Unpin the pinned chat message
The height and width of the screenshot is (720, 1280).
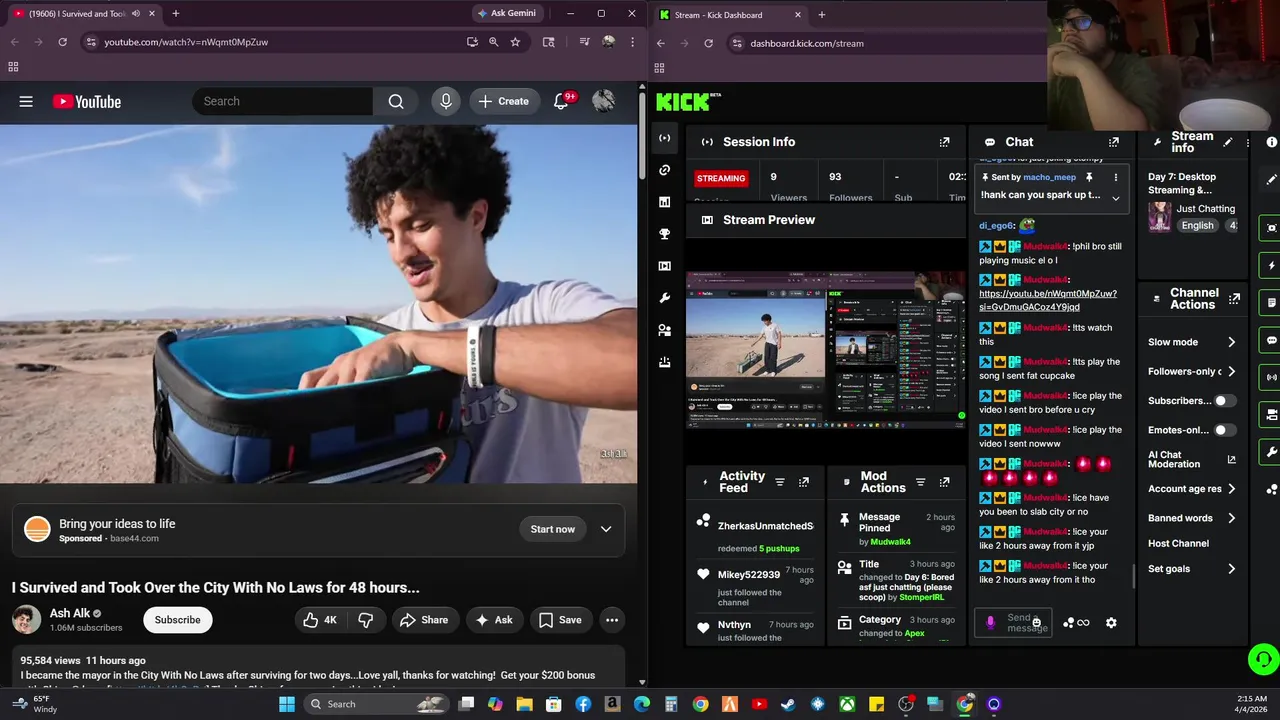1089,177
